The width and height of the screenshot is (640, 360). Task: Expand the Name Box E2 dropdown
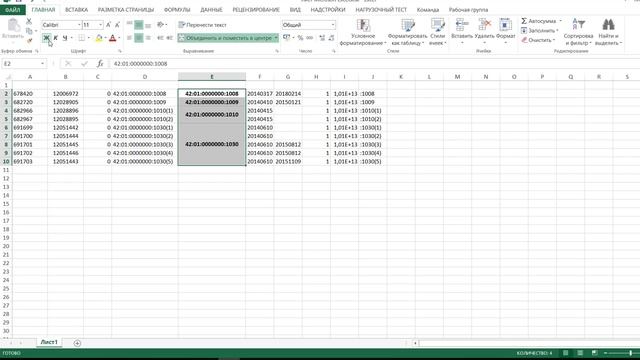tap(42, 64)
